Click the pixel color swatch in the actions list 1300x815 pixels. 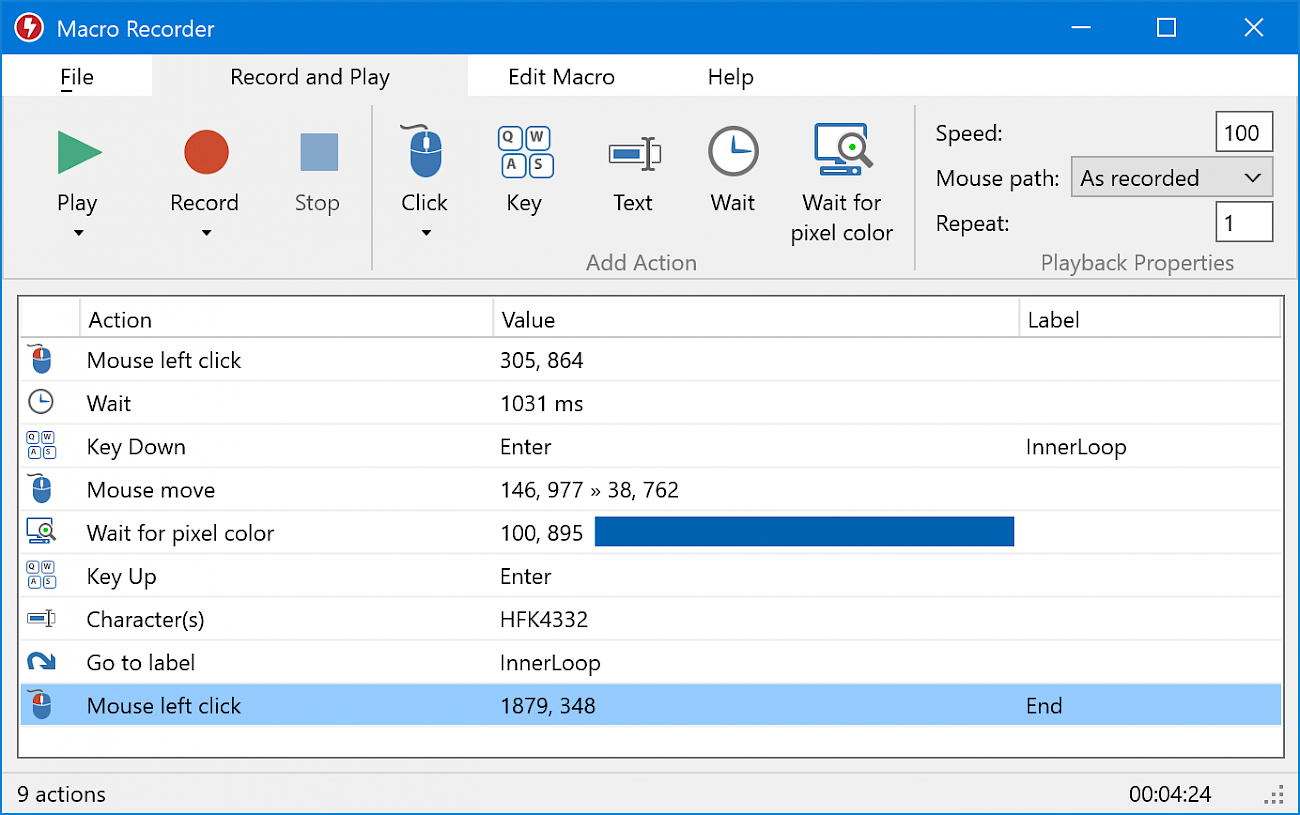point(804,531)
